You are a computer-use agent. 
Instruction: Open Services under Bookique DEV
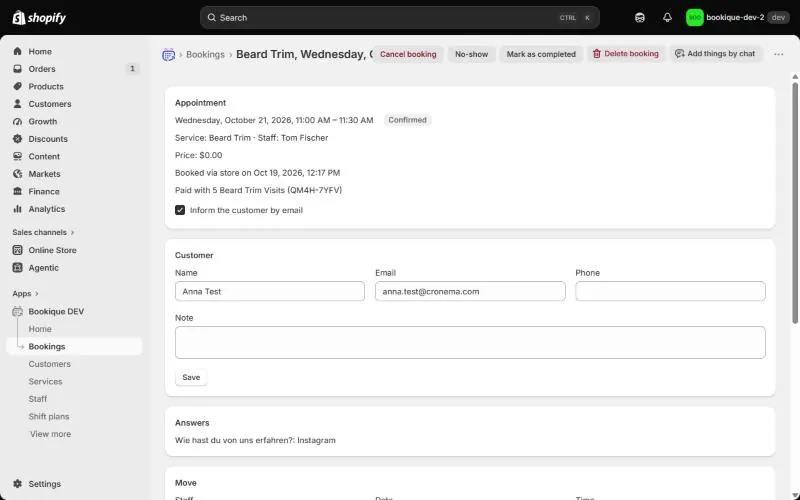coord(45,382)
